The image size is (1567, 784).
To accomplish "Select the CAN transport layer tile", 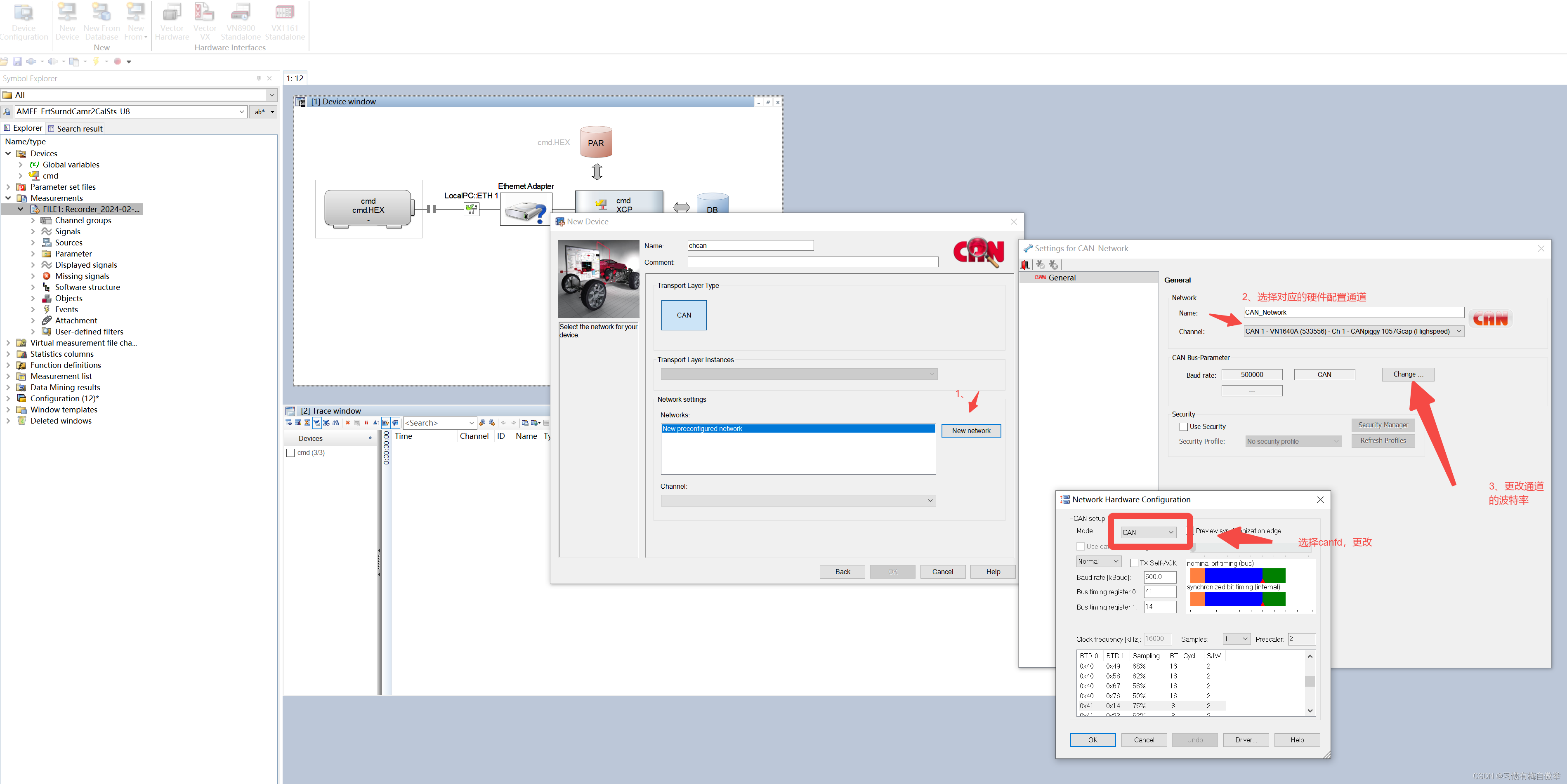I will (684, 315).
